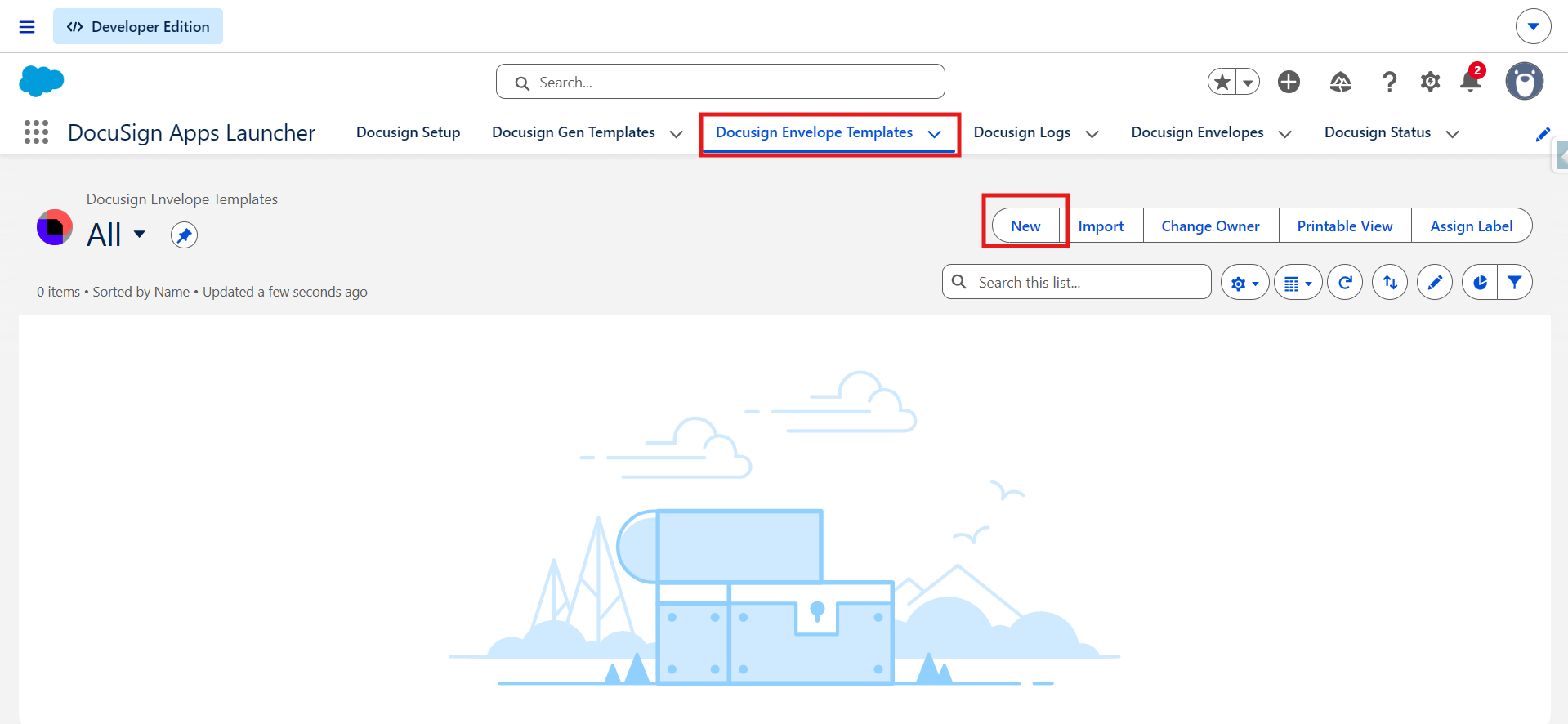This screenshot has height=724, width=1568.
Task: Open the Docusign Status tab
Action: click(x=1377, y=132)
